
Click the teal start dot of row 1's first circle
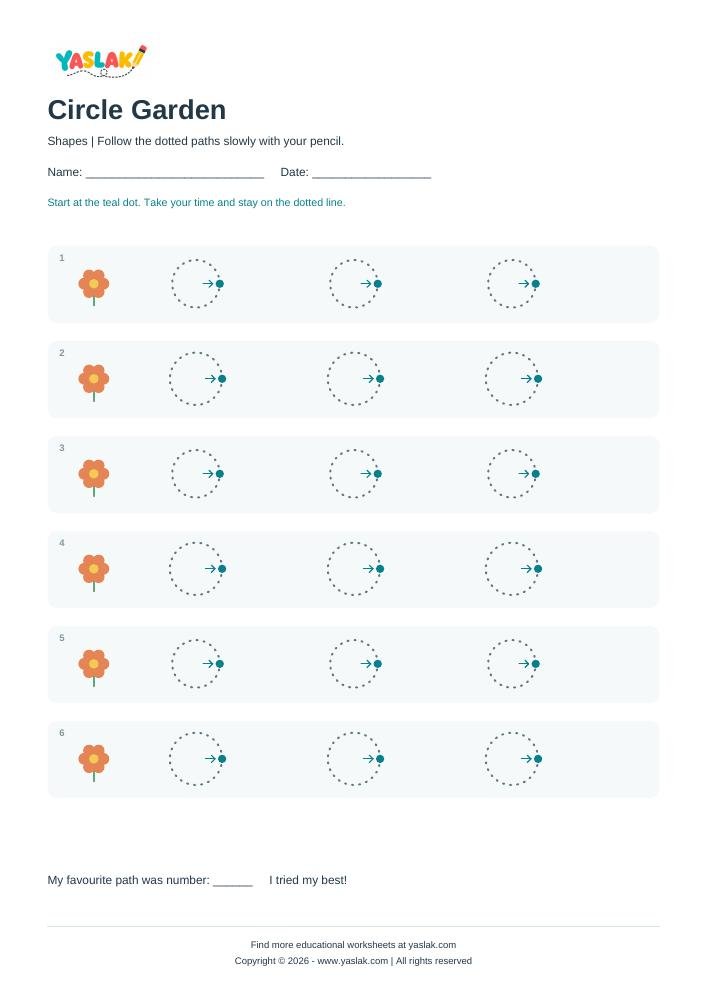tap(219, 284)
